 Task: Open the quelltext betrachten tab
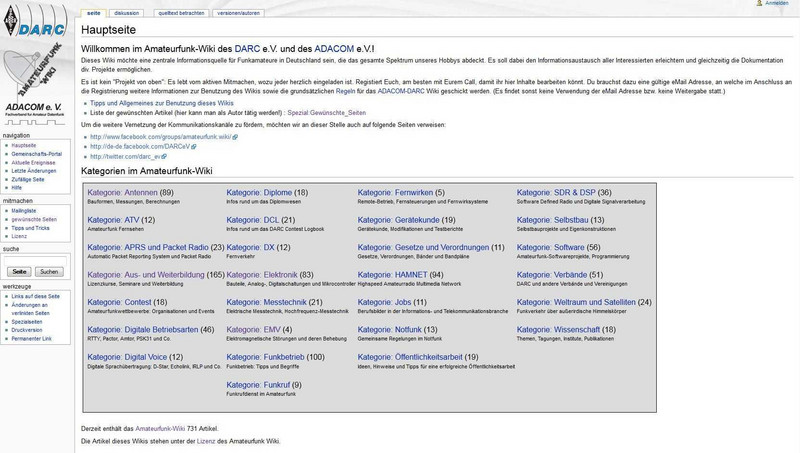[x=181, y=13]
